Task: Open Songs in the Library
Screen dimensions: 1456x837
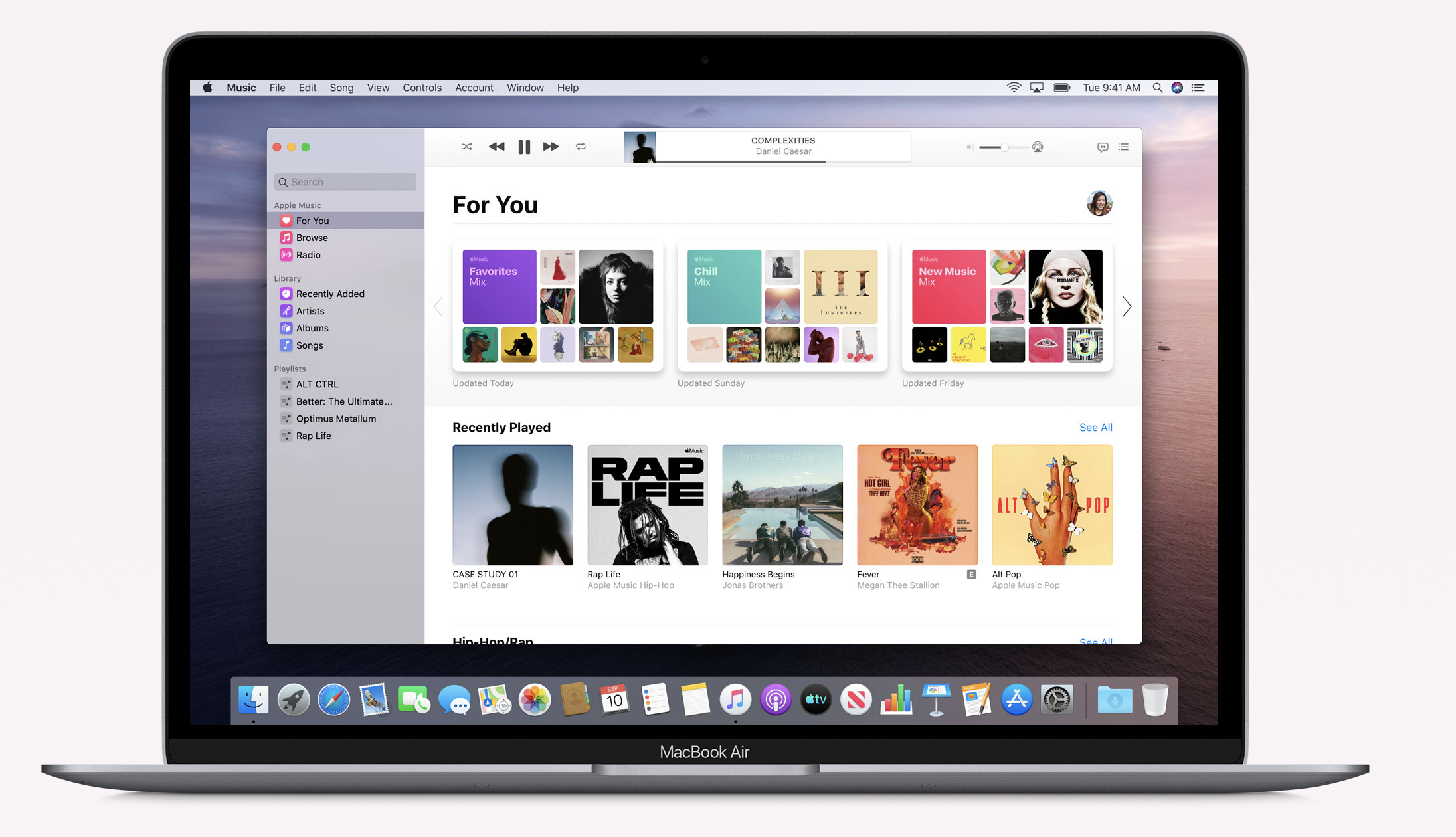Action: [345, 345]
